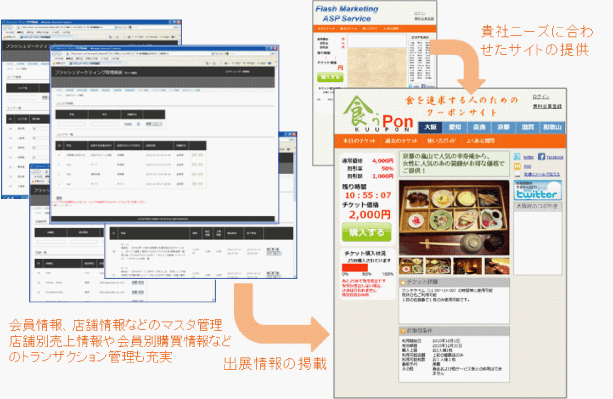Click the 無料会員登録 link

point(547,106)
